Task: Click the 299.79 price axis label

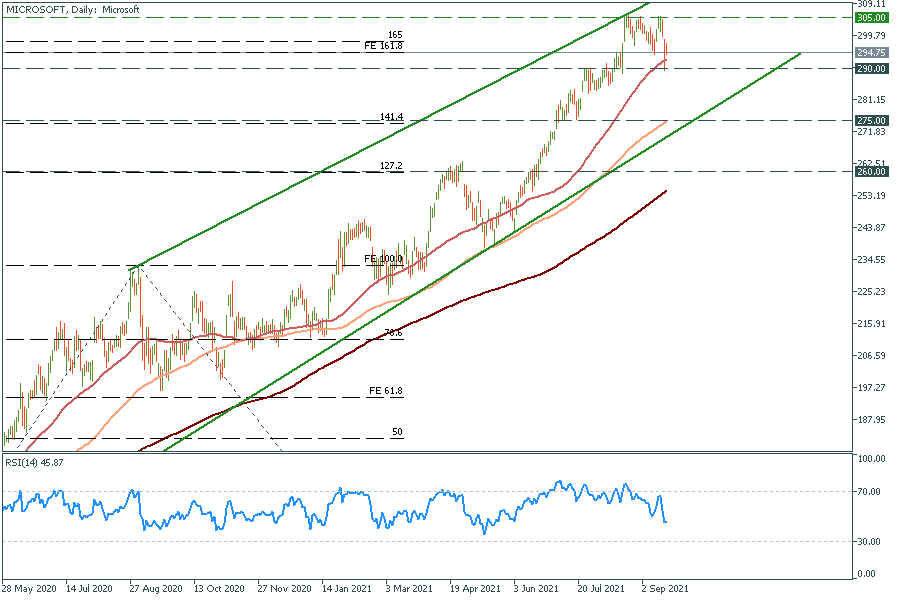Action: [871, 35]
